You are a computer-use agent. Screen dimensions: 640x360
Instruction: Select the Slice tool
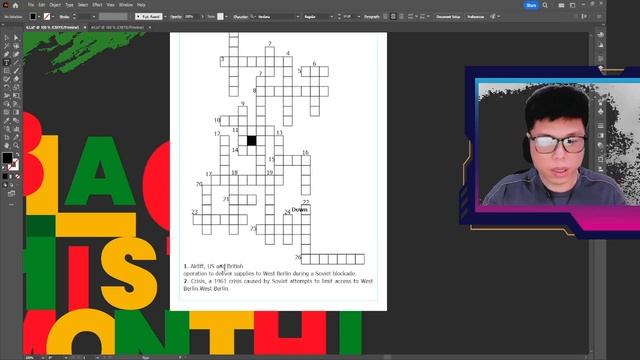16,137
